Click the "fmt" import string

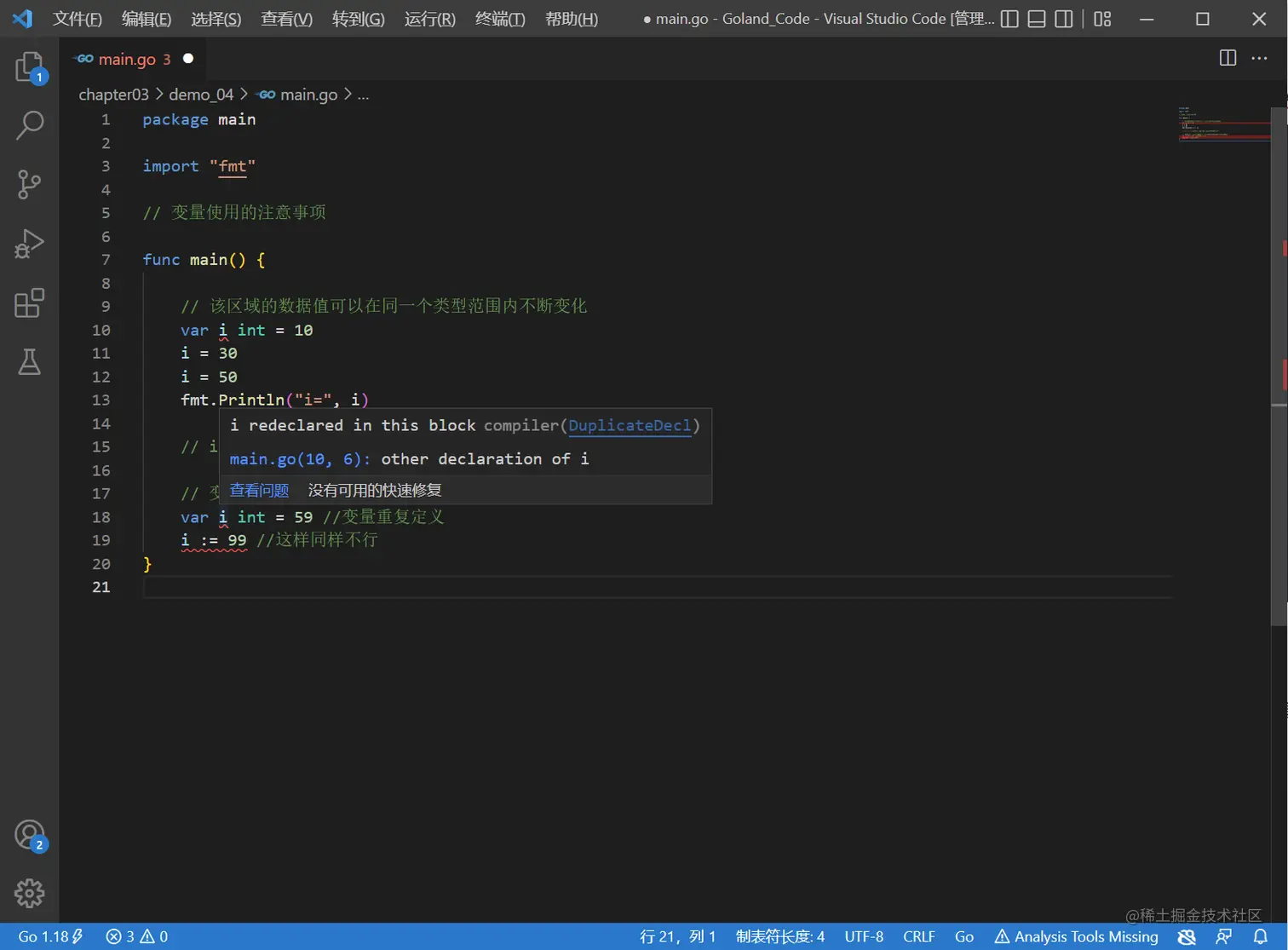coord(233,166)
